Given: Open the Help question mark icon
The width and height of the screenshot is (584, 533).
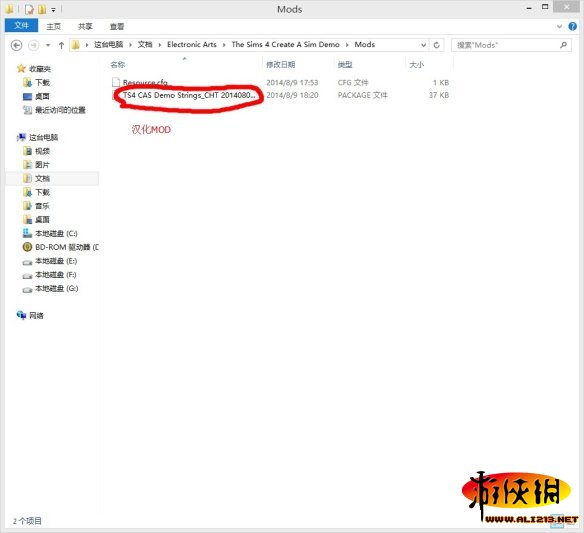Looking at the screenshot, I should 572,26.
